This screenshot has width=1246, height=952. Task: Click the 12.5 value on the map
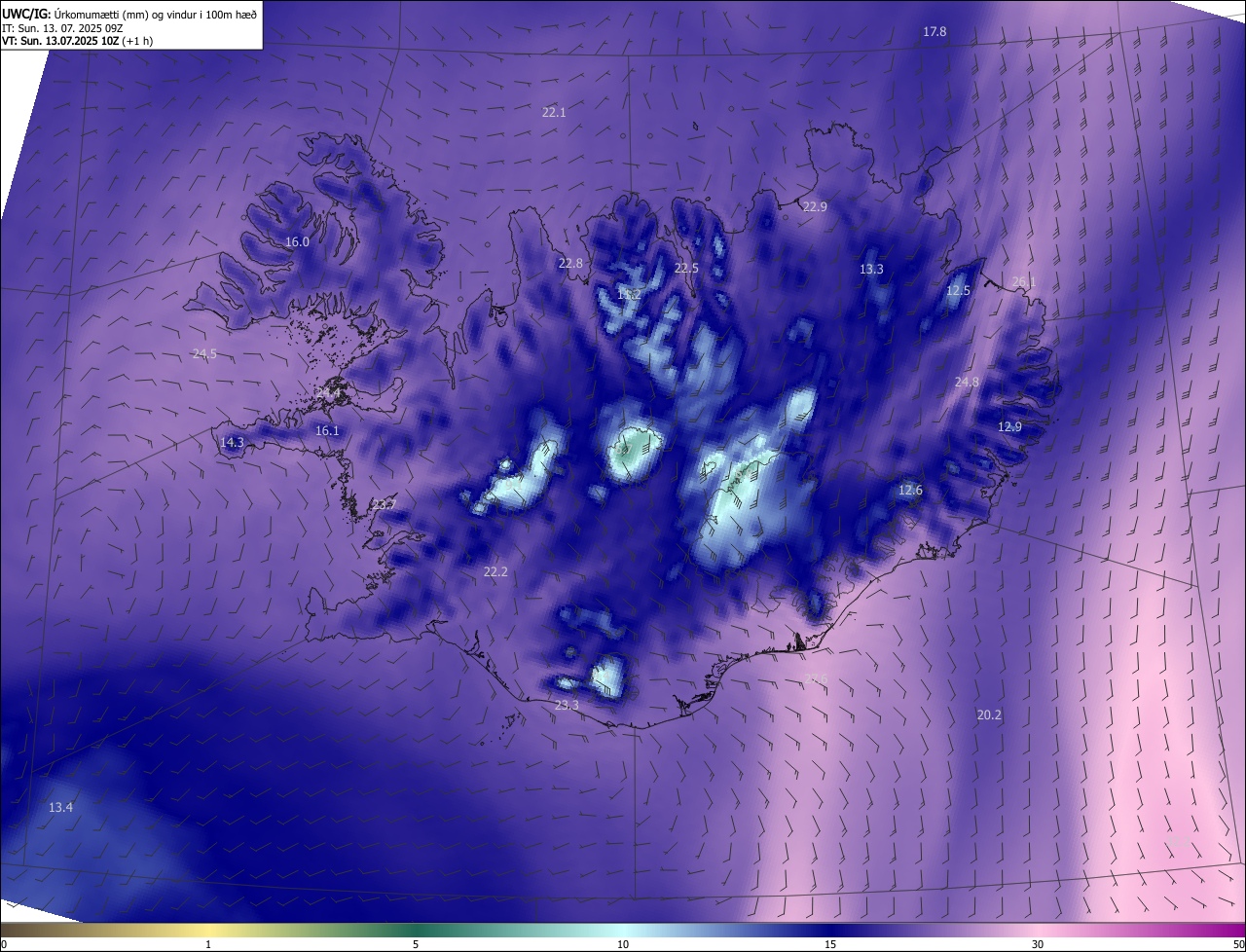959,291
